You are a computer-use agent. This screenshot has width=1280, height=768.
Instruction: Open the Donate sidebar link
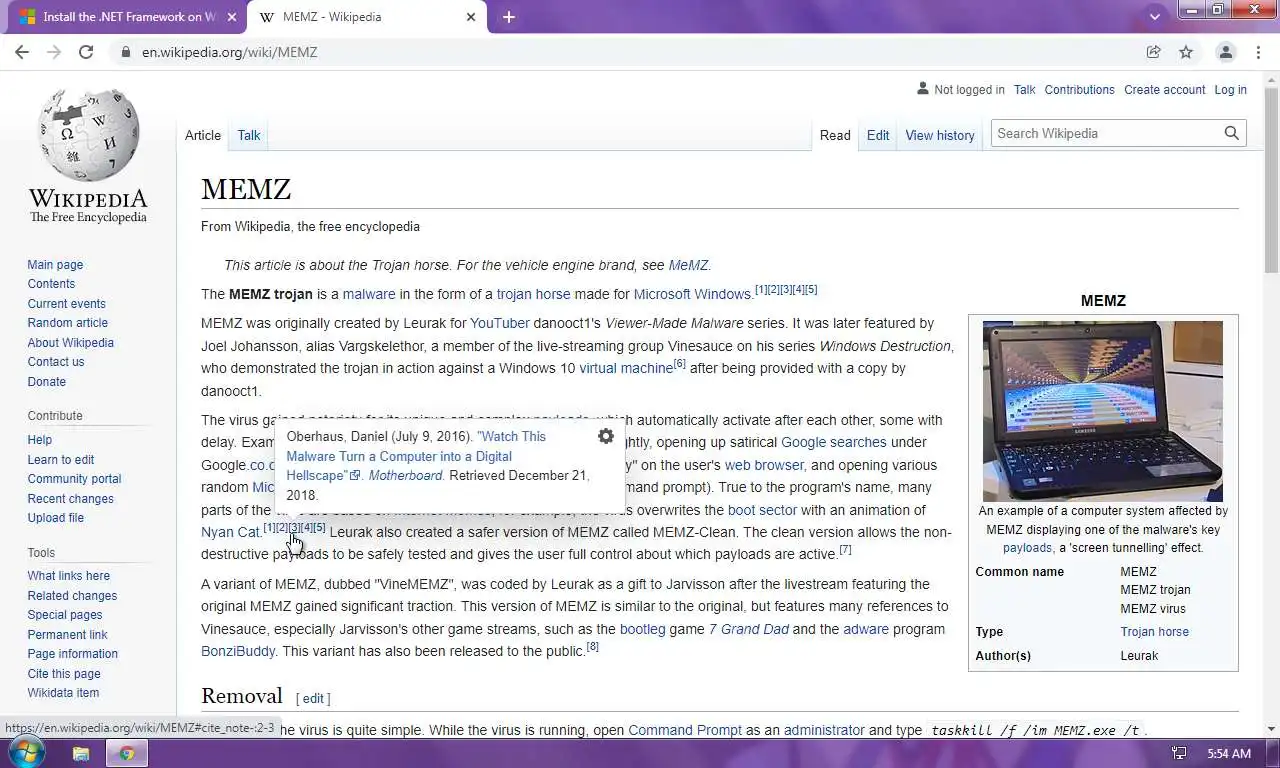coord(46,382)
